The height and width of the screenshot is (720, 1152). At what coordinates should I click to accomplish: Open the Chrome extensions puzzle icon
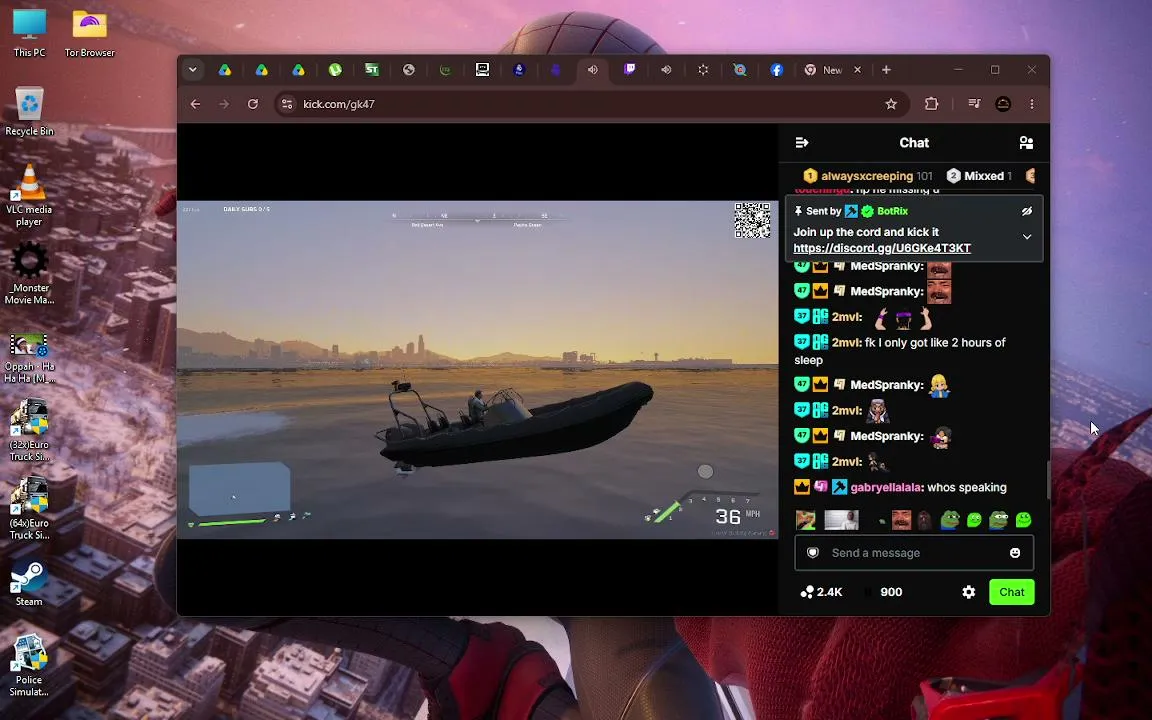(932, 104)
